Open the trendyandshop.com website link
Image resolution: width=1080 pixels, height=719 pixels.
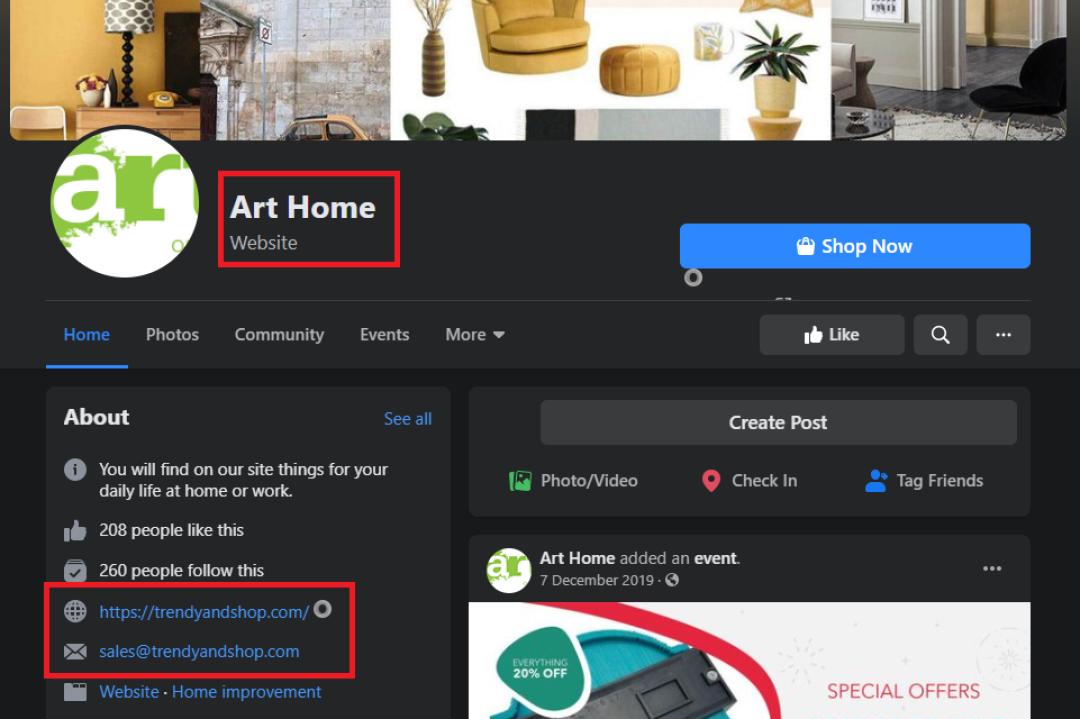click(204, 612)
